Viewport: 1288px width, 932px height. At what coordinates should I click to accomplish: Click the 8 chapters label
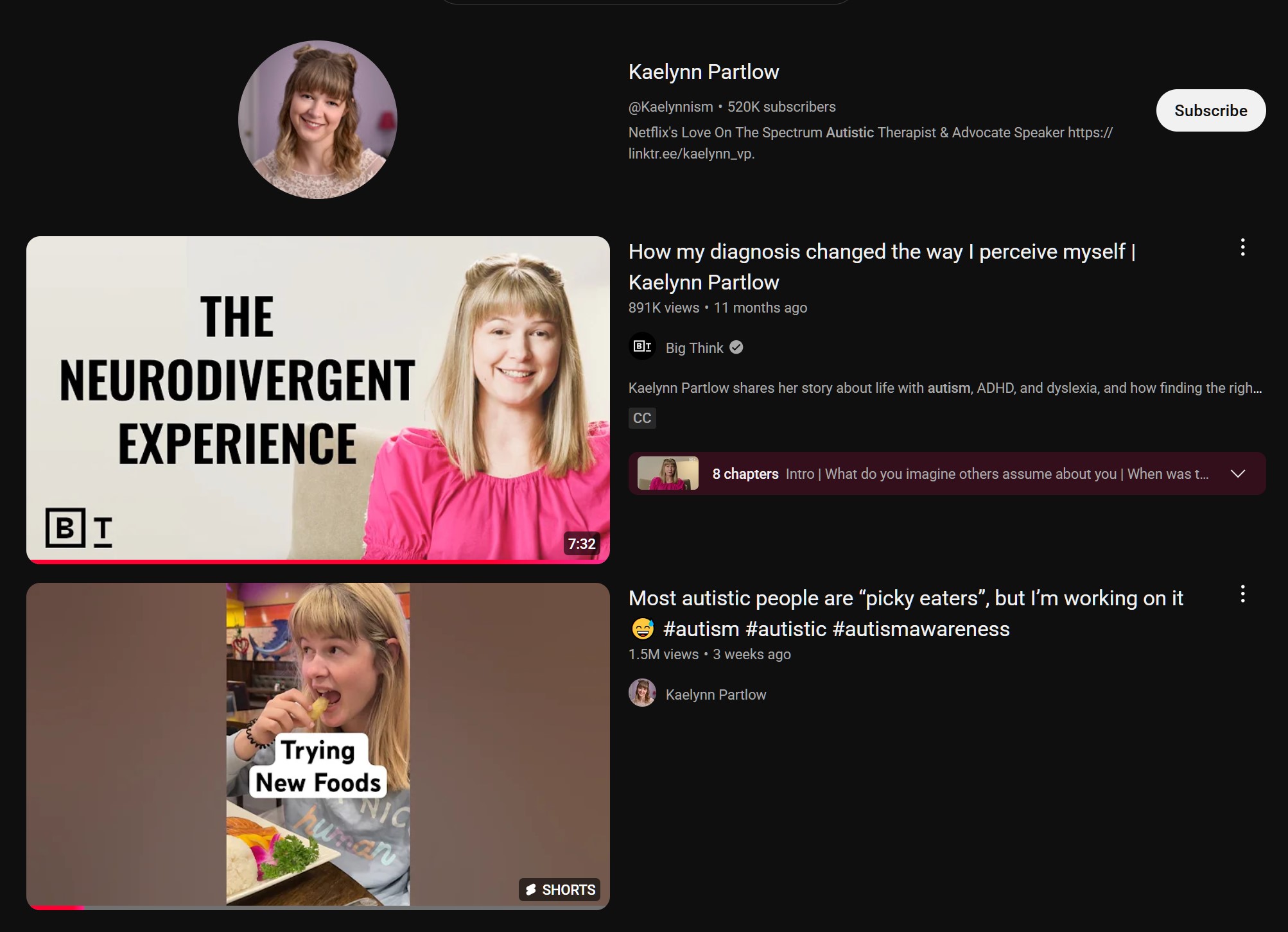[x=745, y=474]
